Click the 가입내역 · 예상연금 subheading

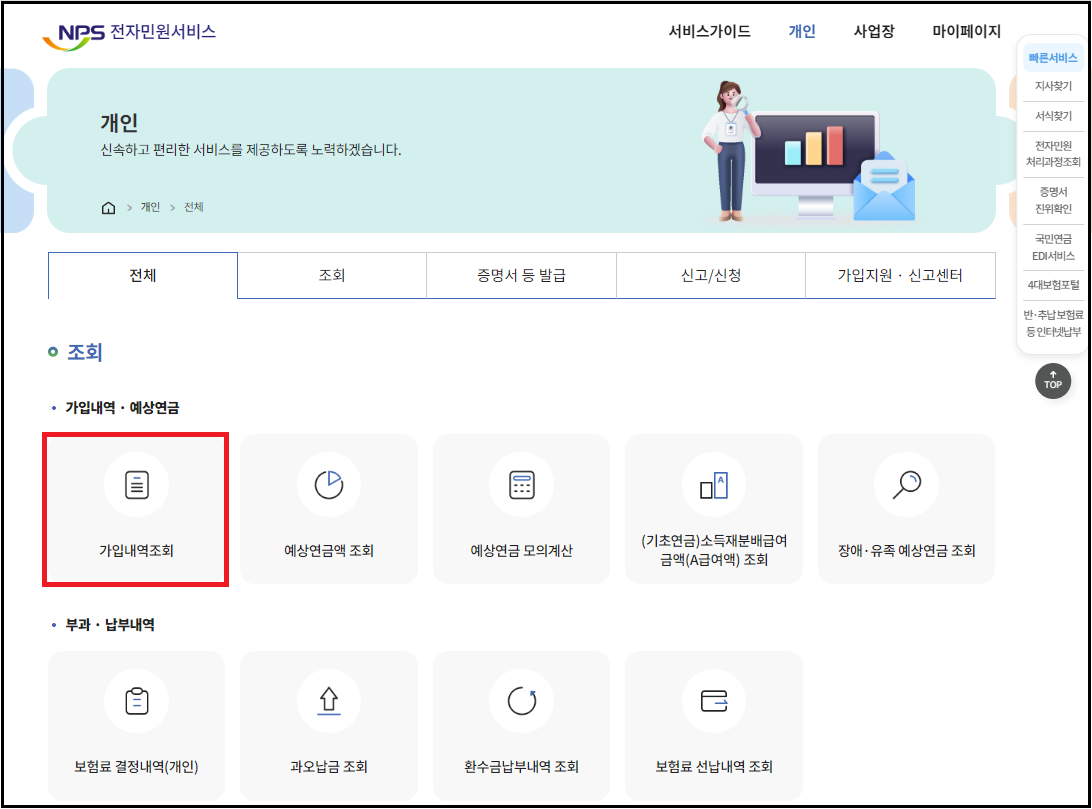click(122, 408)
